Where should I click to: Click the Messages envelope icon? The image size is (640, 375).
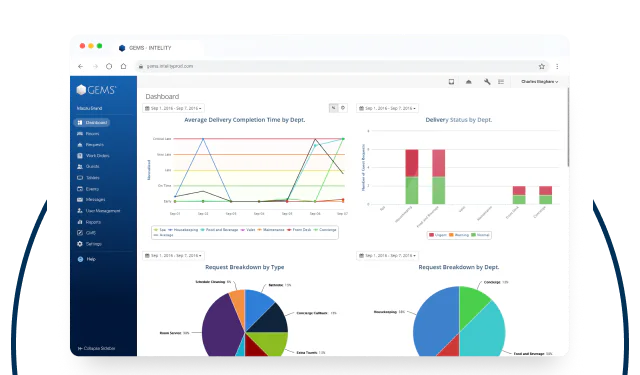pos(80,200)
